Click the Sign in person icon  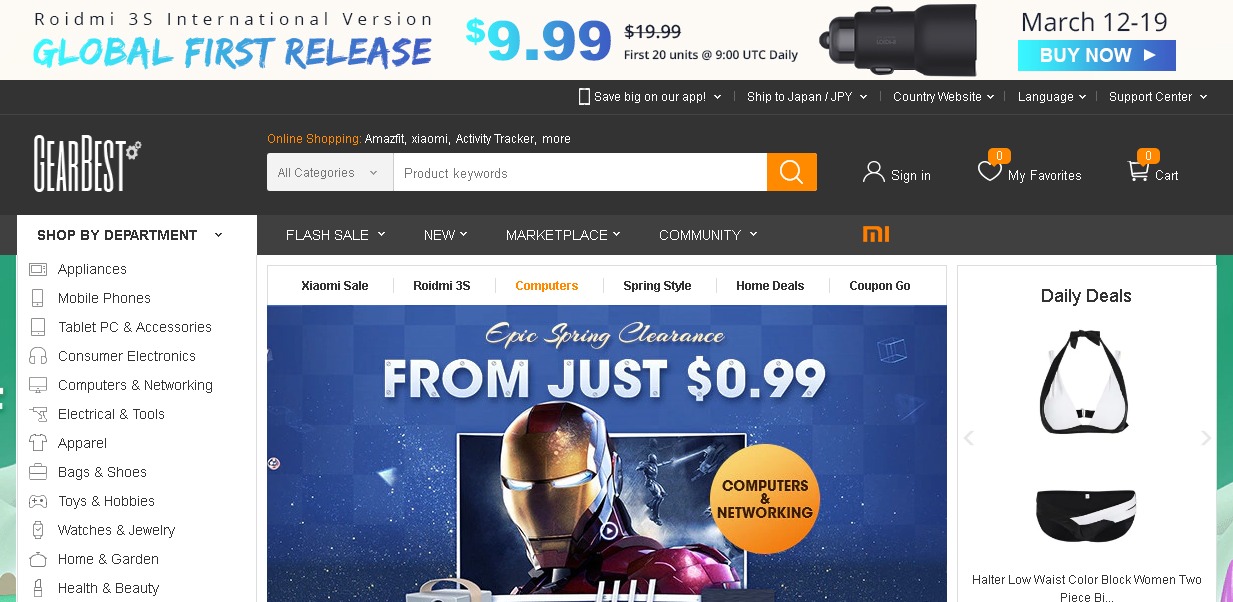pyautogui.click(x=874, y=172)
